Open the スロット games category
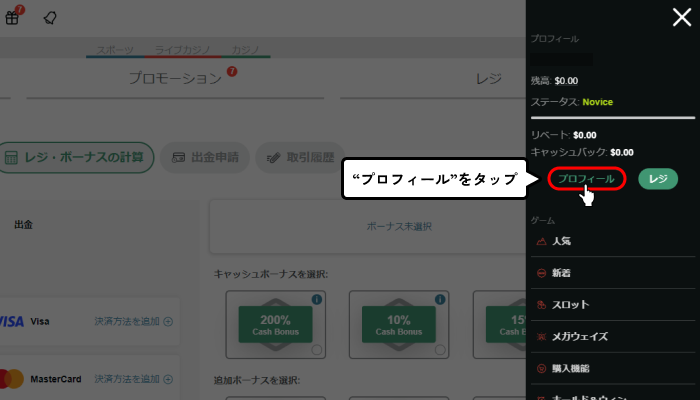The image size is (700, 400). pyautogui.click(x=613, y=305)
